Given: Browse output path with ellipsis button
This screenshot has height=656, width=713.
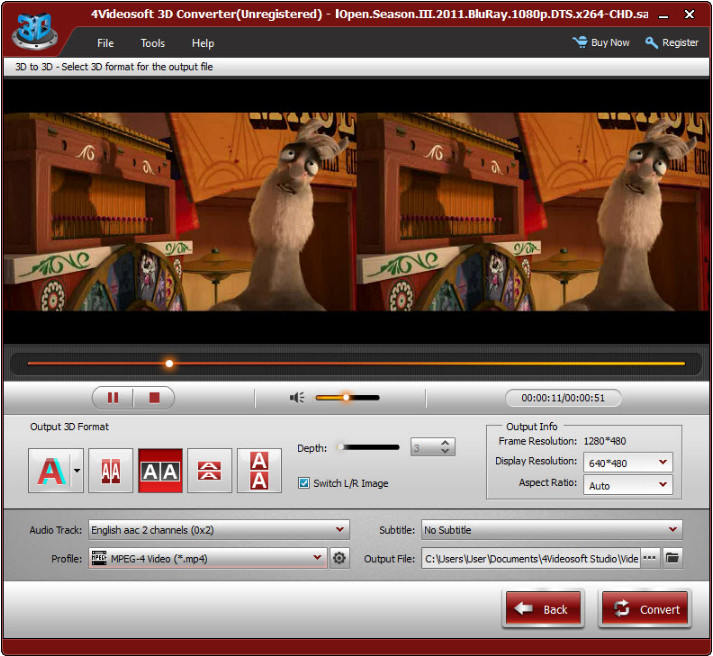Looking at the screenshot, I should pyautogui.click(x=650, y=558).
